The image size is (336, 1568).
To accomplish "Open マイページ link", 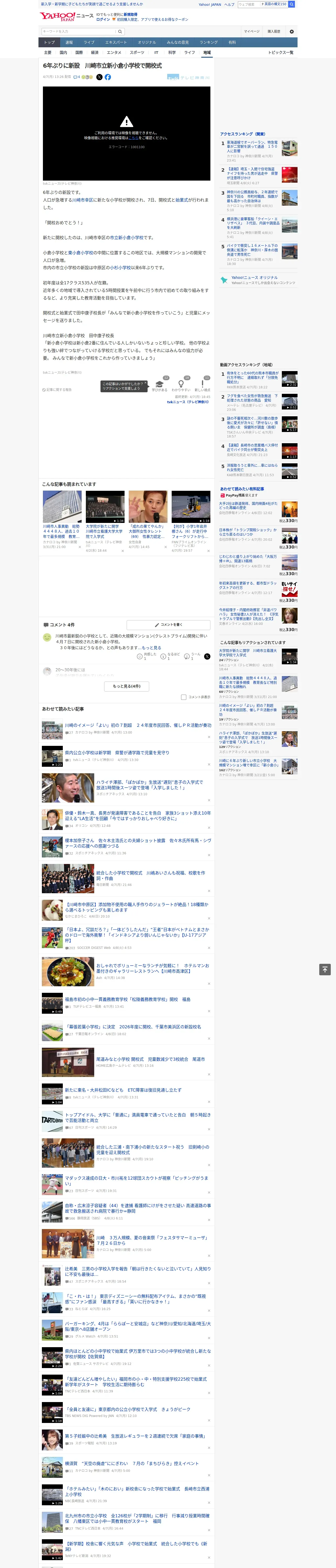I will coord(251,32).
